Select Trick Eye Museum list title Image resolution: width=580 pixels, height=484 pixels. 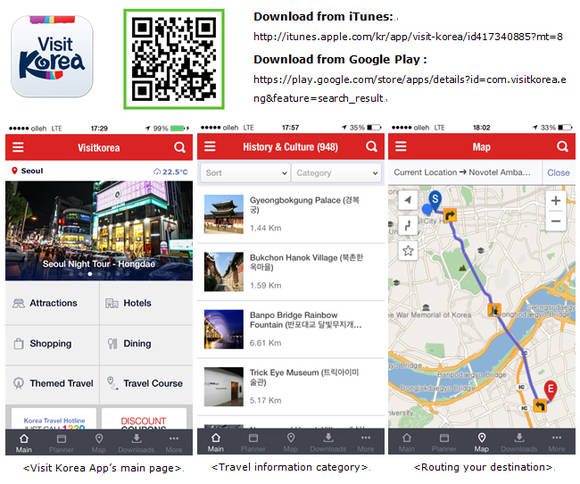click(304, 377)
